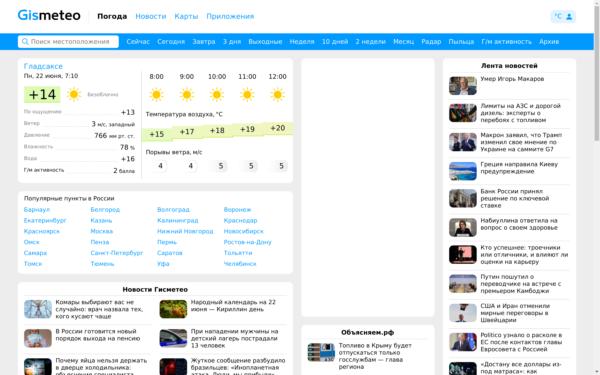600x375 pixels.
Task: Read При нападении мужчины на детский лагерь
Action: (234, 338)
